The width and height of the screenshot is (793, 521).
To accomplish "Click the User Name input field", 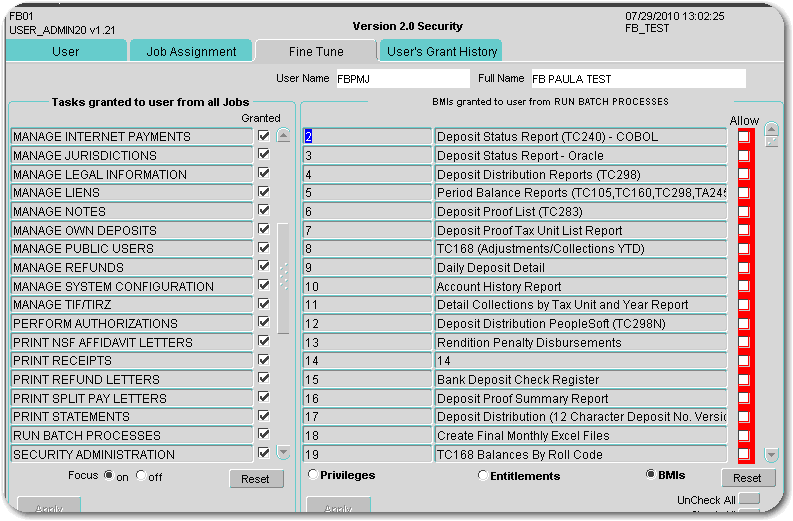I will [403, 79].
